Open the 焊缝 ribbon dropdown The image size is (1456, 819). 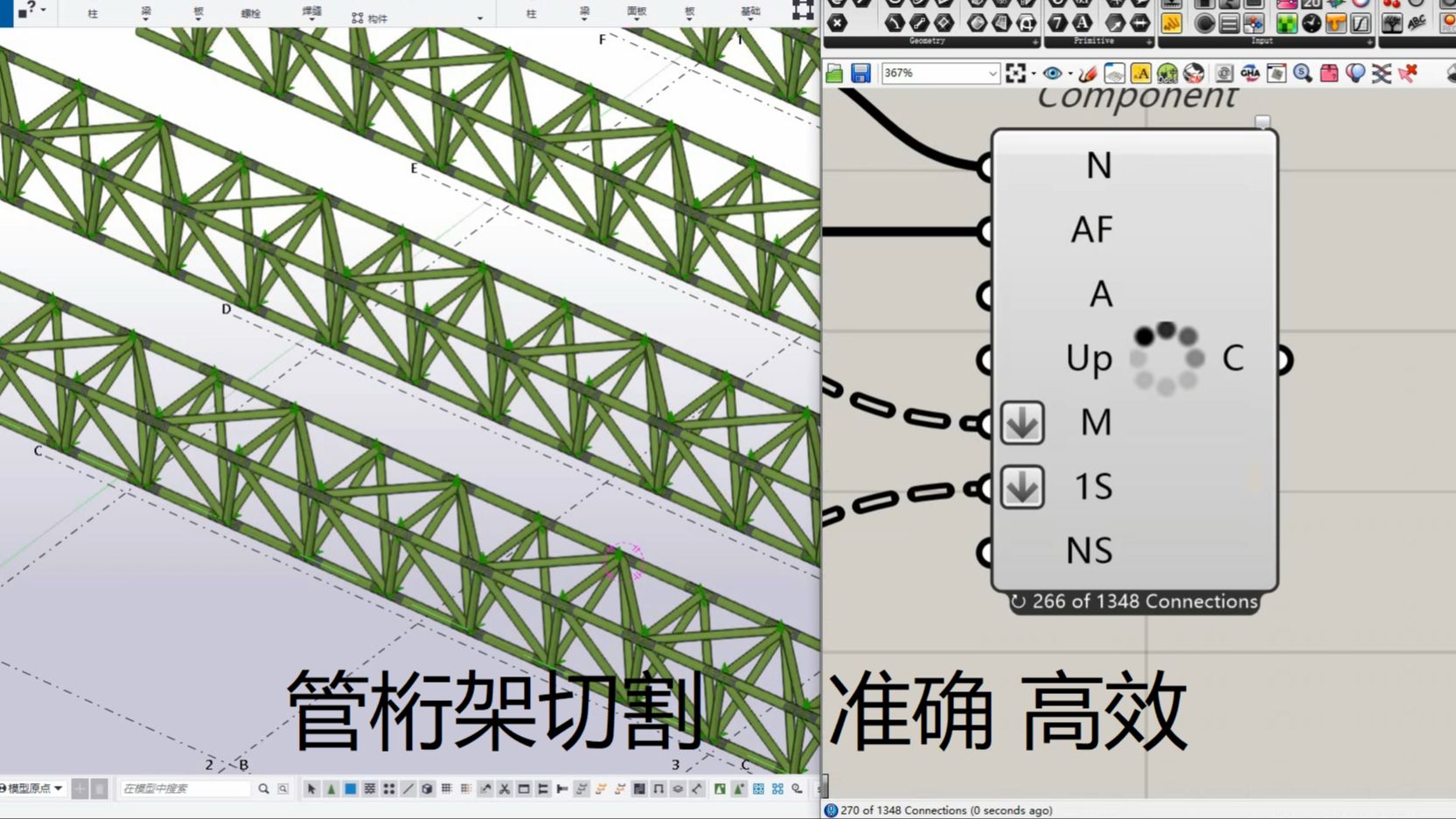click(x=311, y=12)
